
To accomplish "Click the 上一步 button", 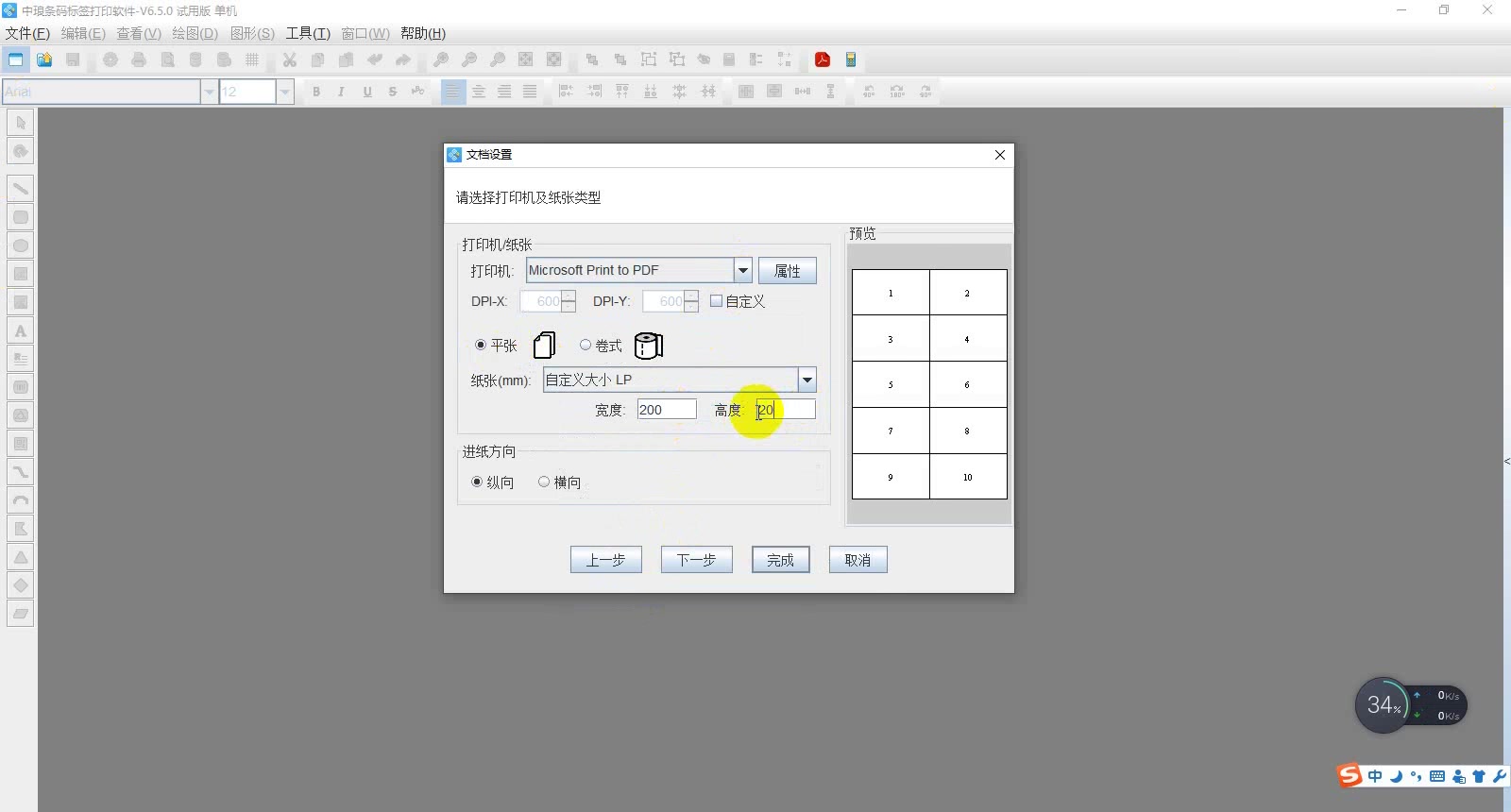I will (605, 560).
